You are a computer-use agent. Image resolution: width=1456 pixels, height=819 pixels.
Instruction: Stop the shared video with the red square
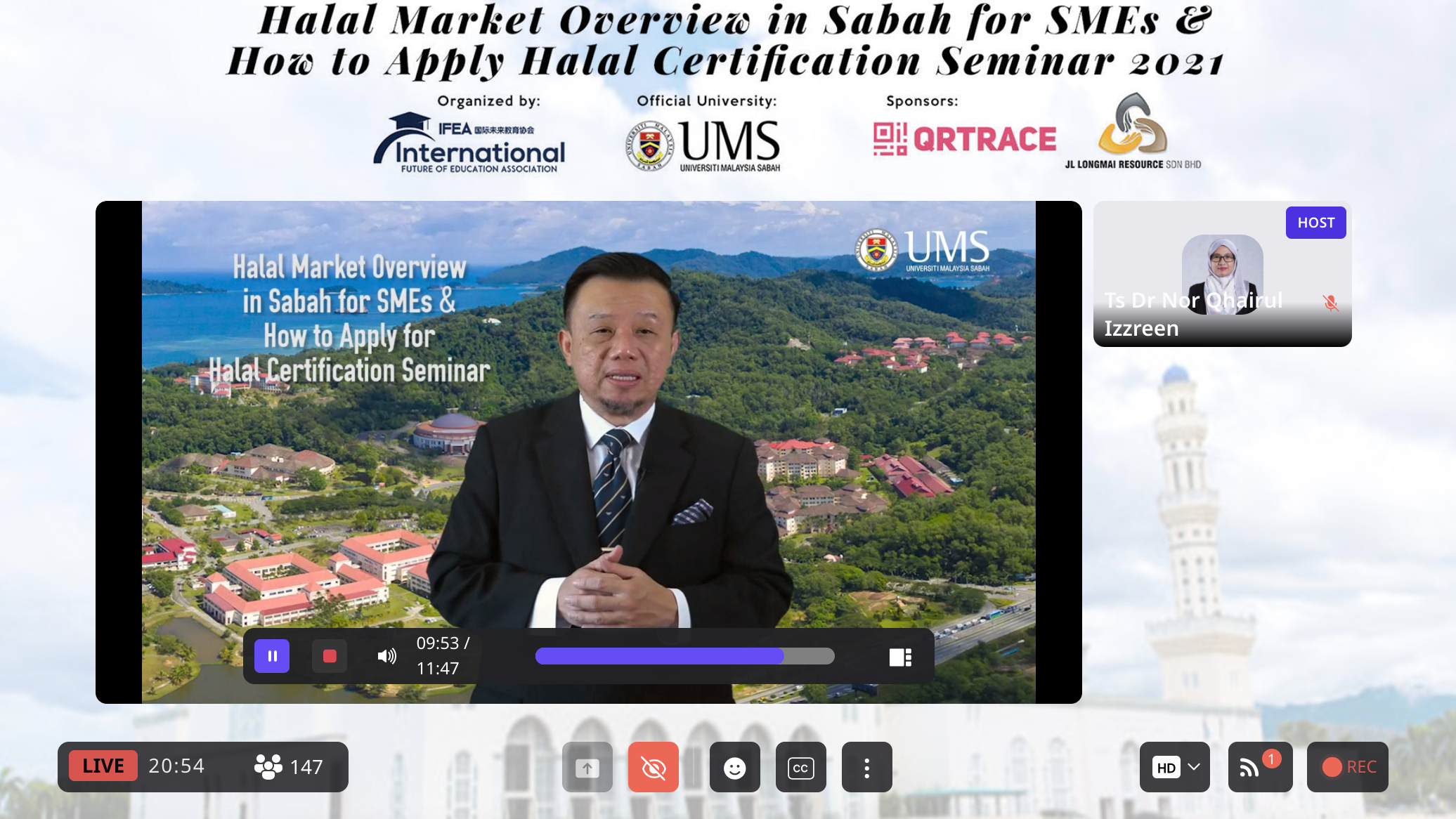pos(330,656)
